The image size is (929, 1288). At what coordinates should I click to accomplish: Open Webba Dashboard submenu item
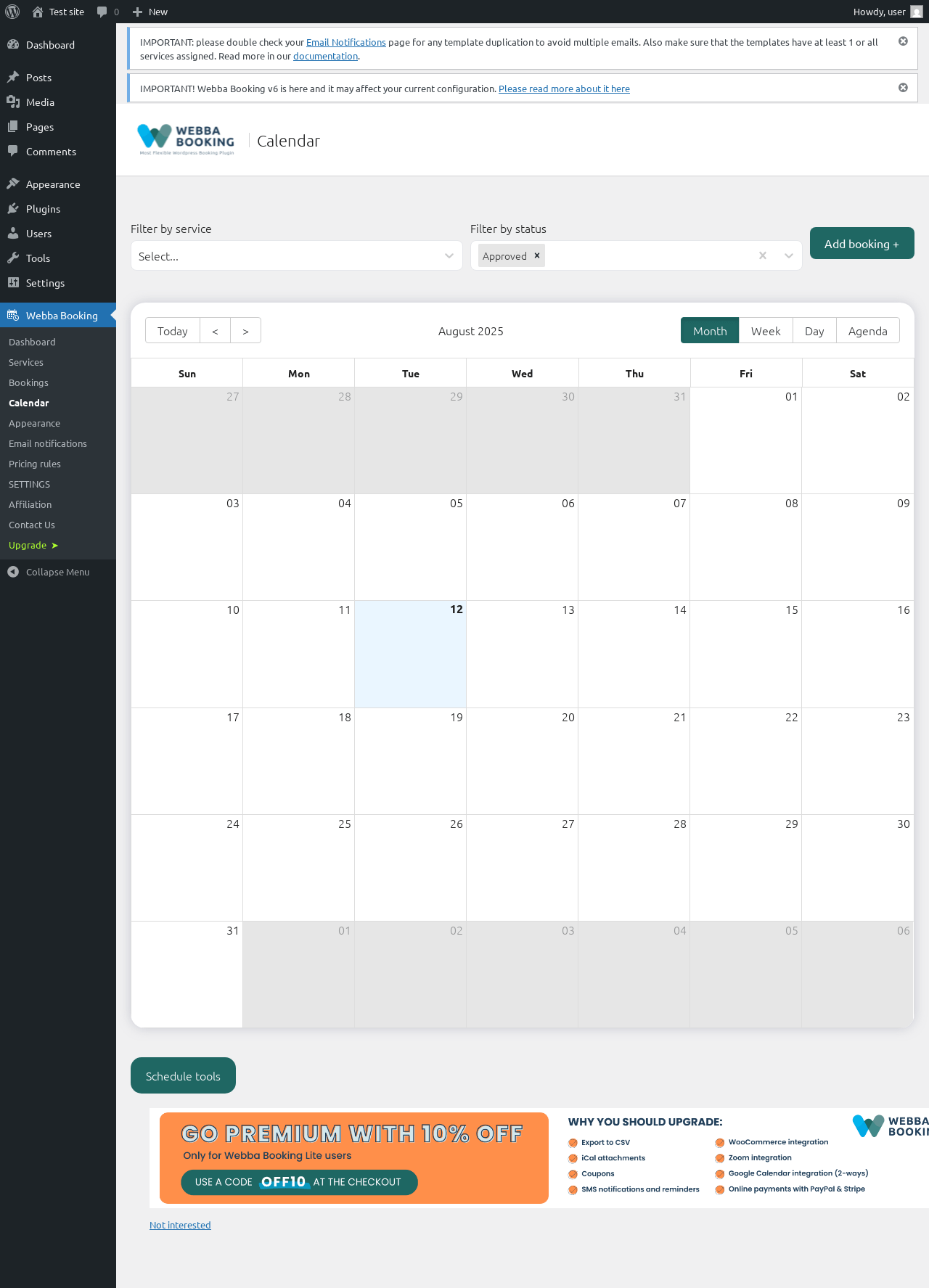coord(58,342)
